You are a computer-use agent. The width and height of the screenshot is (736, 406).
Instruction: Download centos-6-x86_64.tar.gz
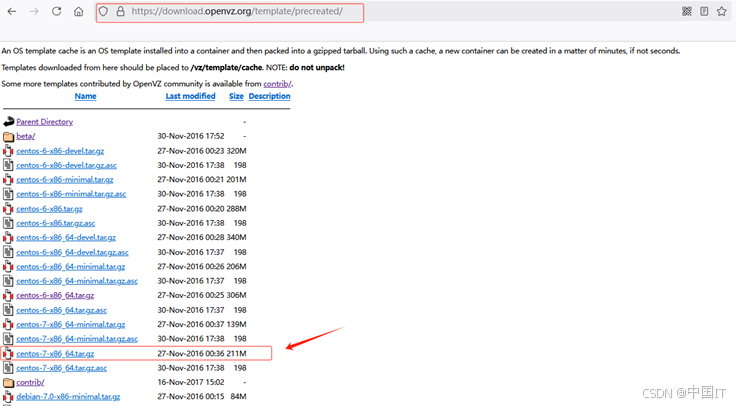tap(55, 296)
